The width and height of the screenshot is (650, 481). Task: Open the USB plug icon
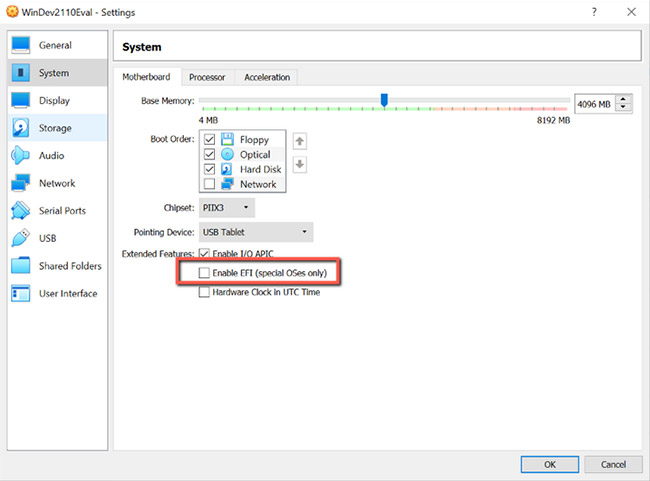pyautogui.click(x=20, y=238)
